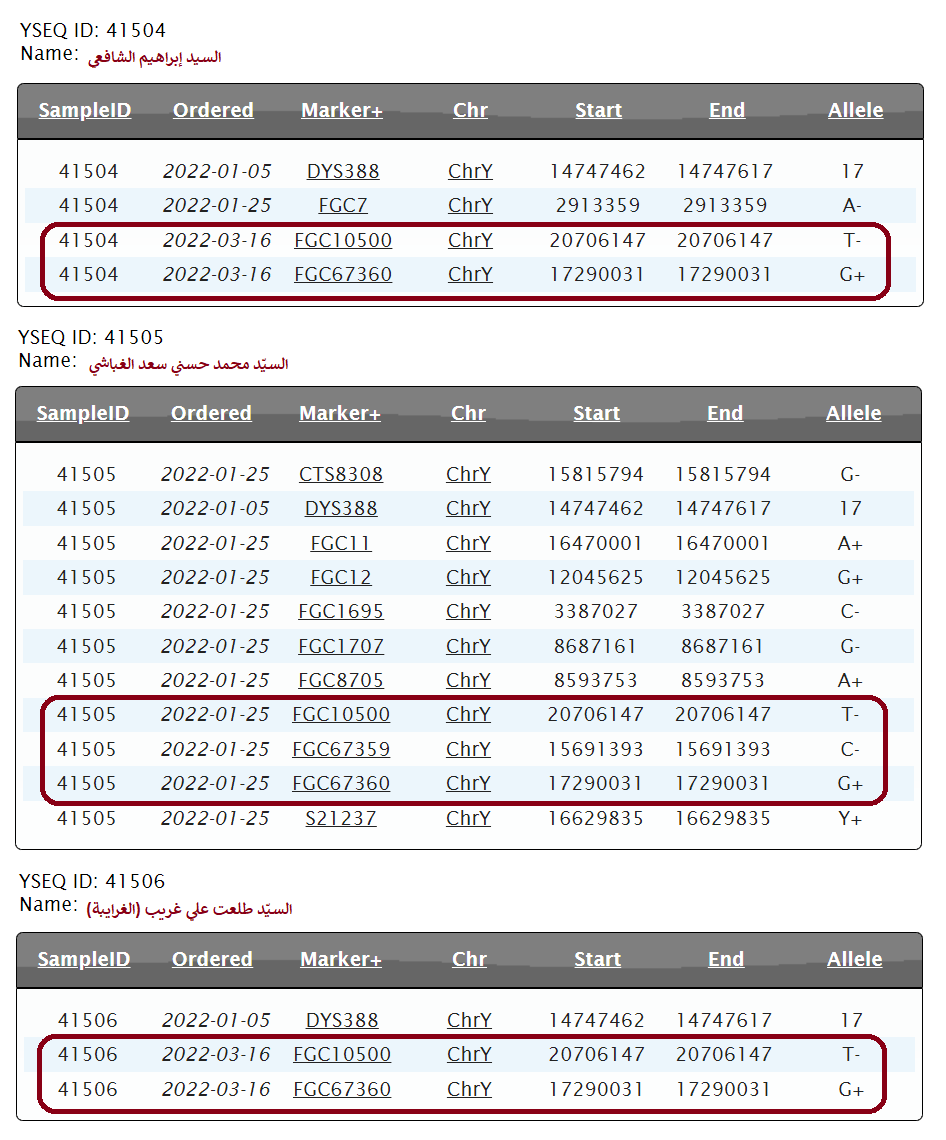Click the Ordered header in the 41505 table

point(211,414)
